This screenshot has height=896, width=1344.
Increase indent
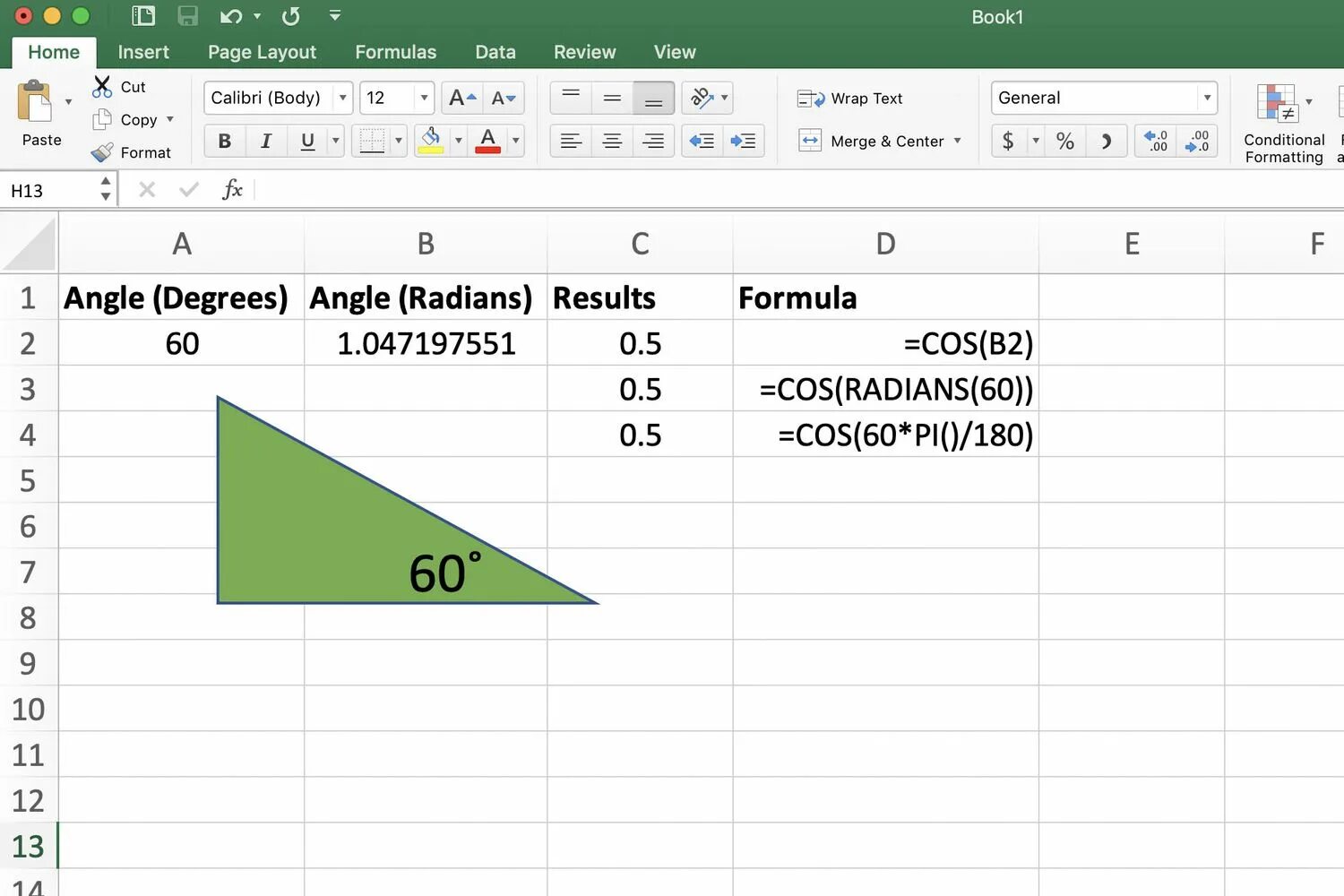[743, 141]
